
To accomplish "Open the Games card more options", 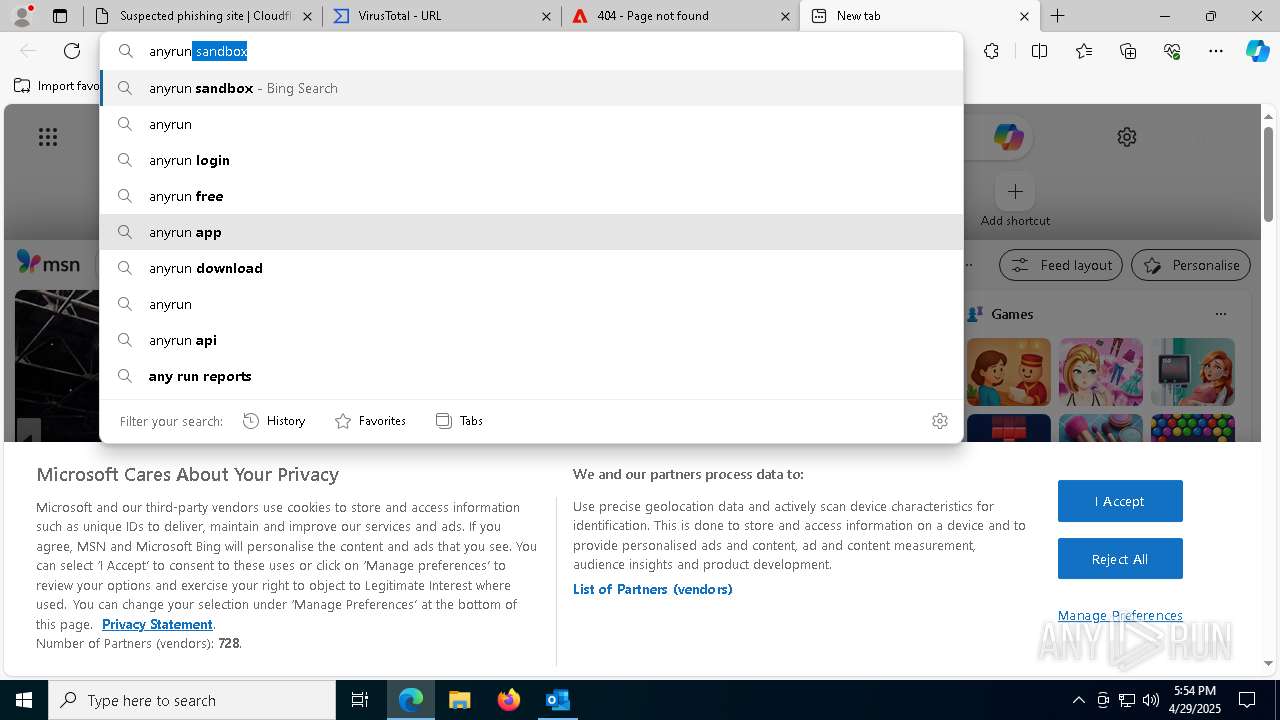I will click(x=1220, y=314).
